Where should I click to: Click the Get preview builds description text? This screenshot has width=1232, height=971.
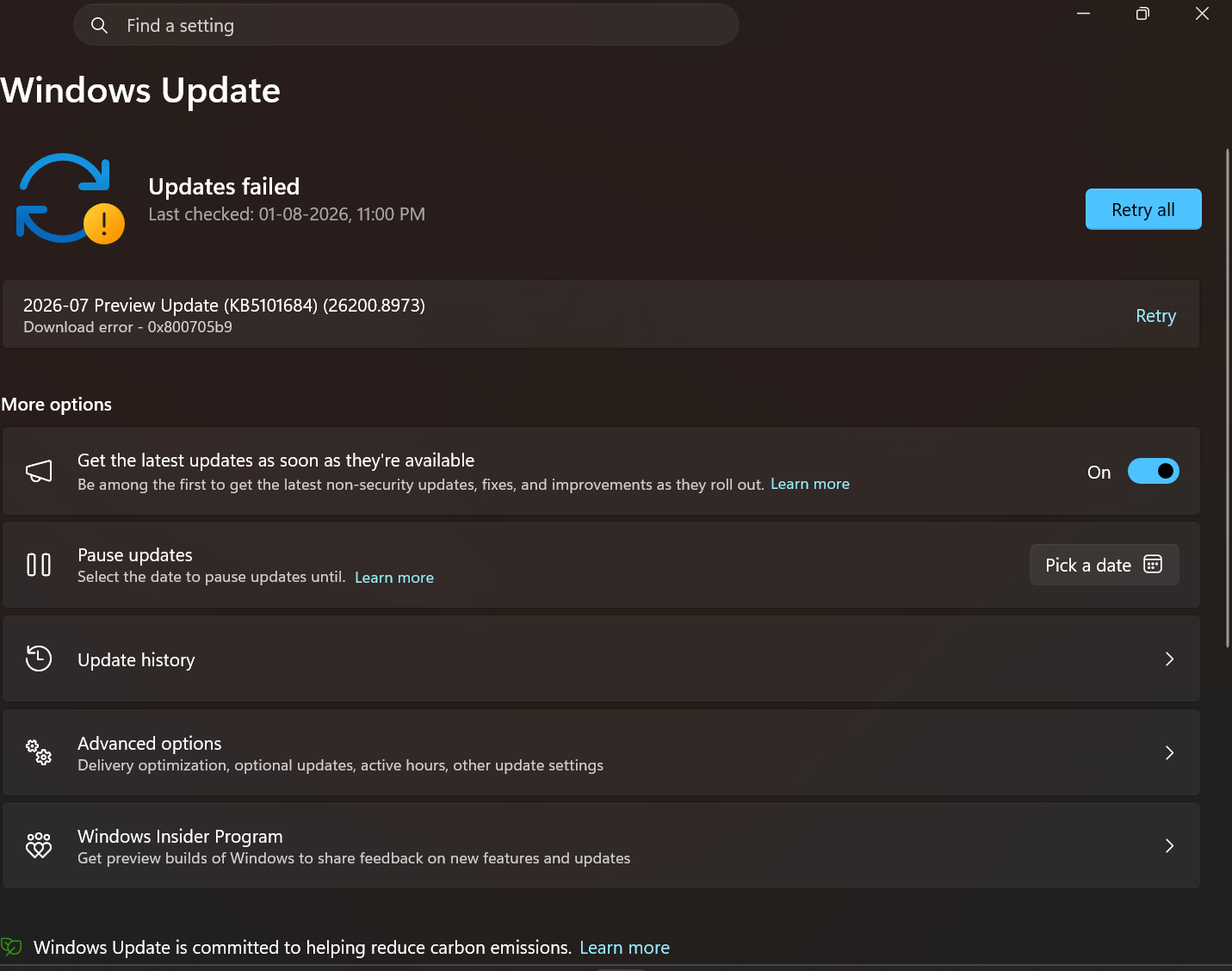click(x=354, y=858)
